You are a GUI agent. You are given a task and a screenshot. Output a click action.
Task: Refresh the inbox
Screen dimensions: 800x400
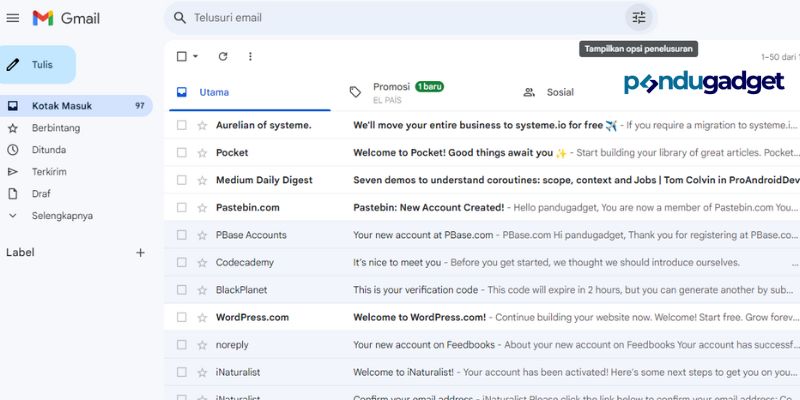[223, 57]
